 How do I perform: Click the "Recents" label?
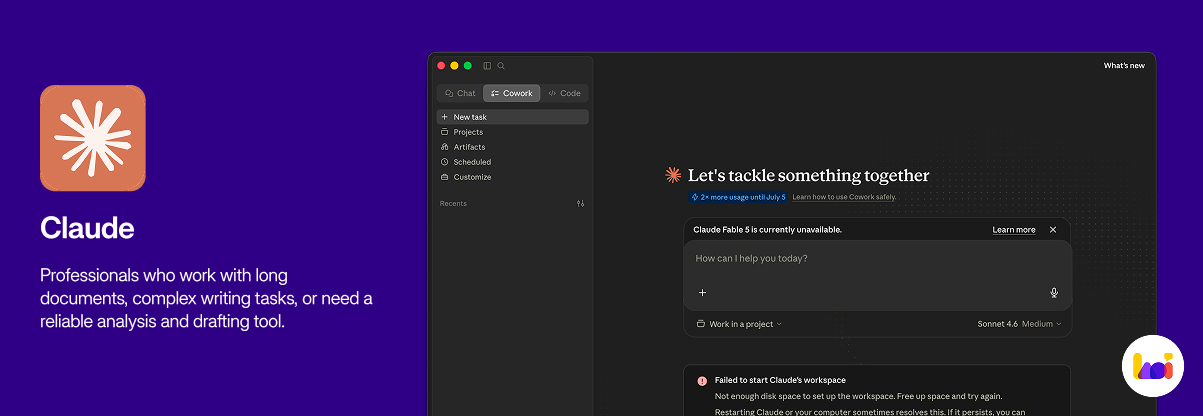click(x=453, y=203)
